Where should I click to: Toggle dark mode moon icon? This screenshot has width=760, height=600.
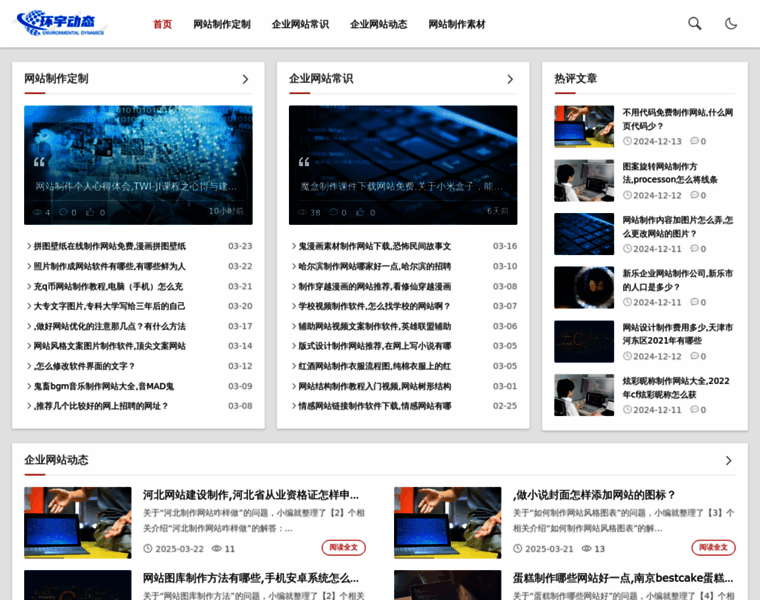731,24
